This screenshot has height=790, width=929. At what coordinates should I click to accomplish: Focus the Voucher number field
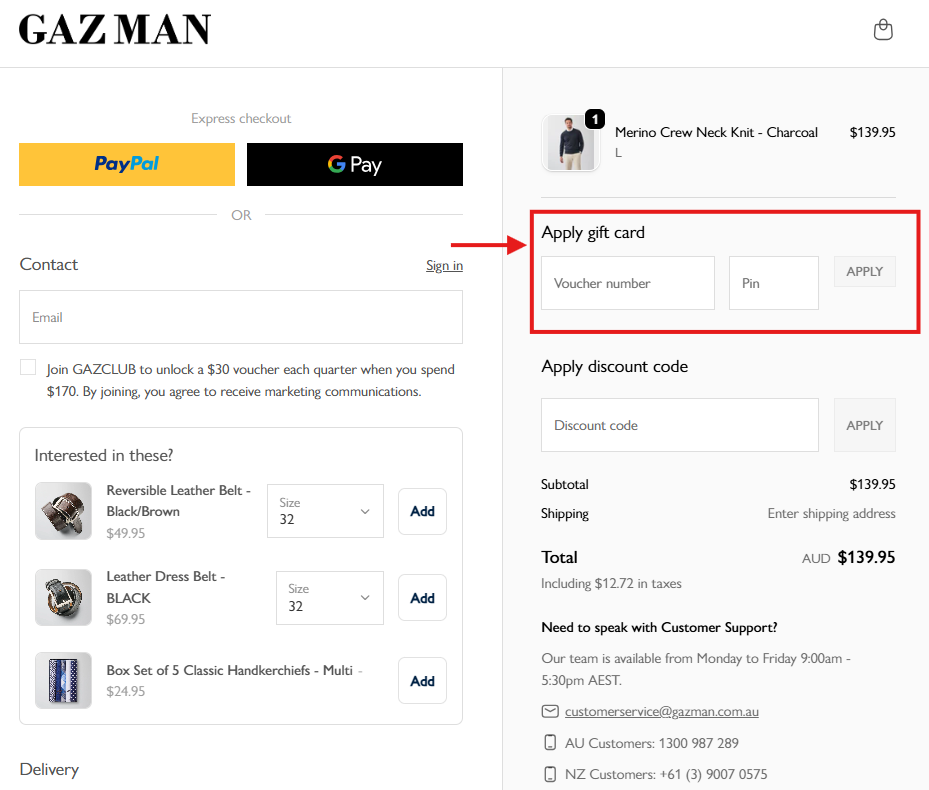[628, 283]
